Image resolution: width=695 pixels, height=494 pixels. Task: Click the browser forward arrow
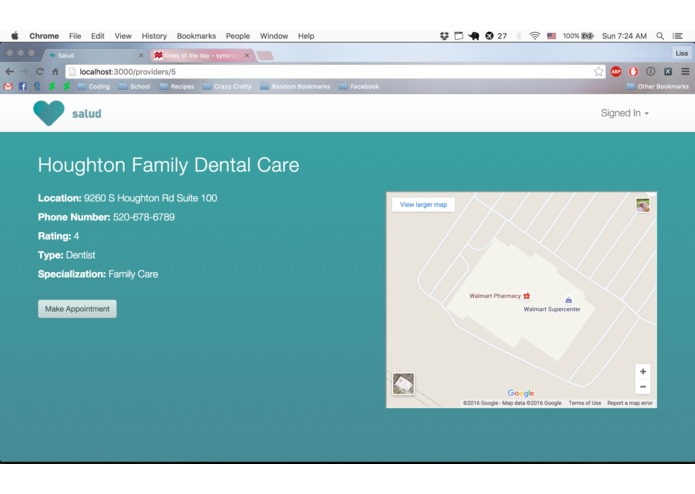coord(24,71)
